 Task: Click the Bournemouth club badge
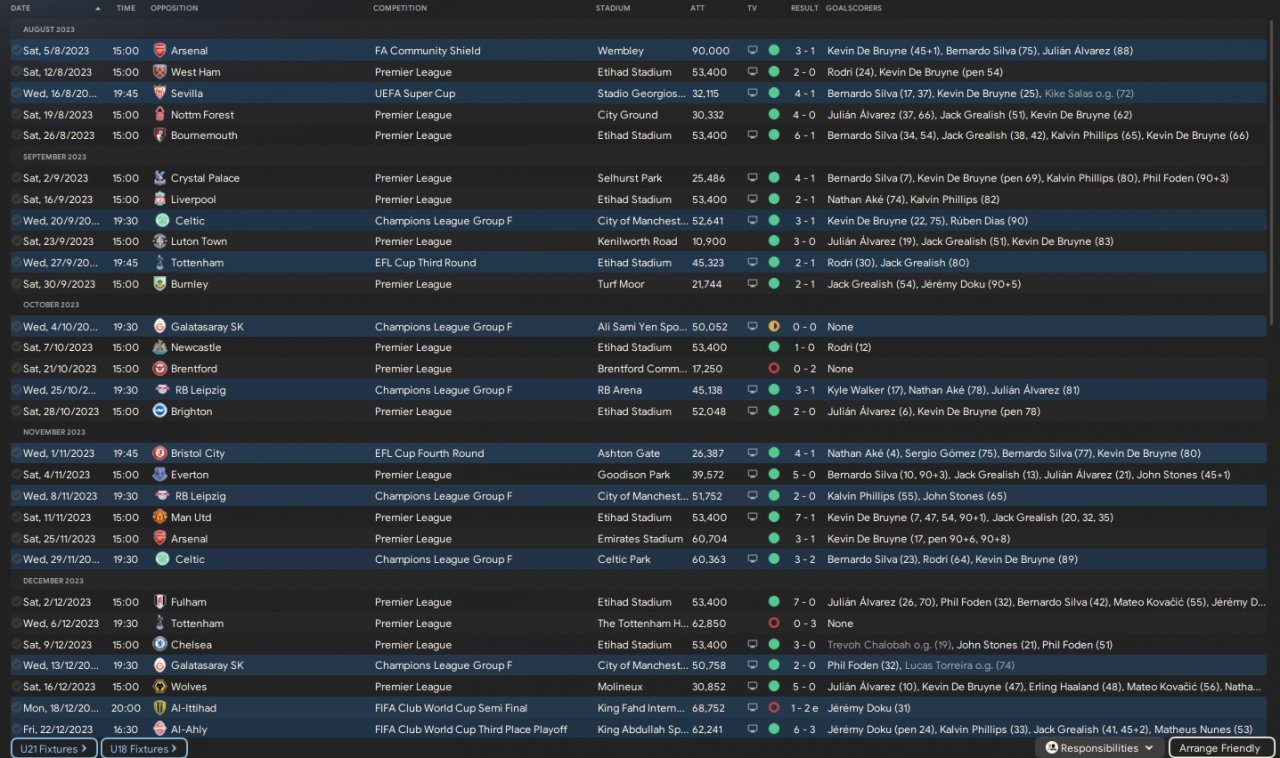pyautogui.click(x=160, y=136)
